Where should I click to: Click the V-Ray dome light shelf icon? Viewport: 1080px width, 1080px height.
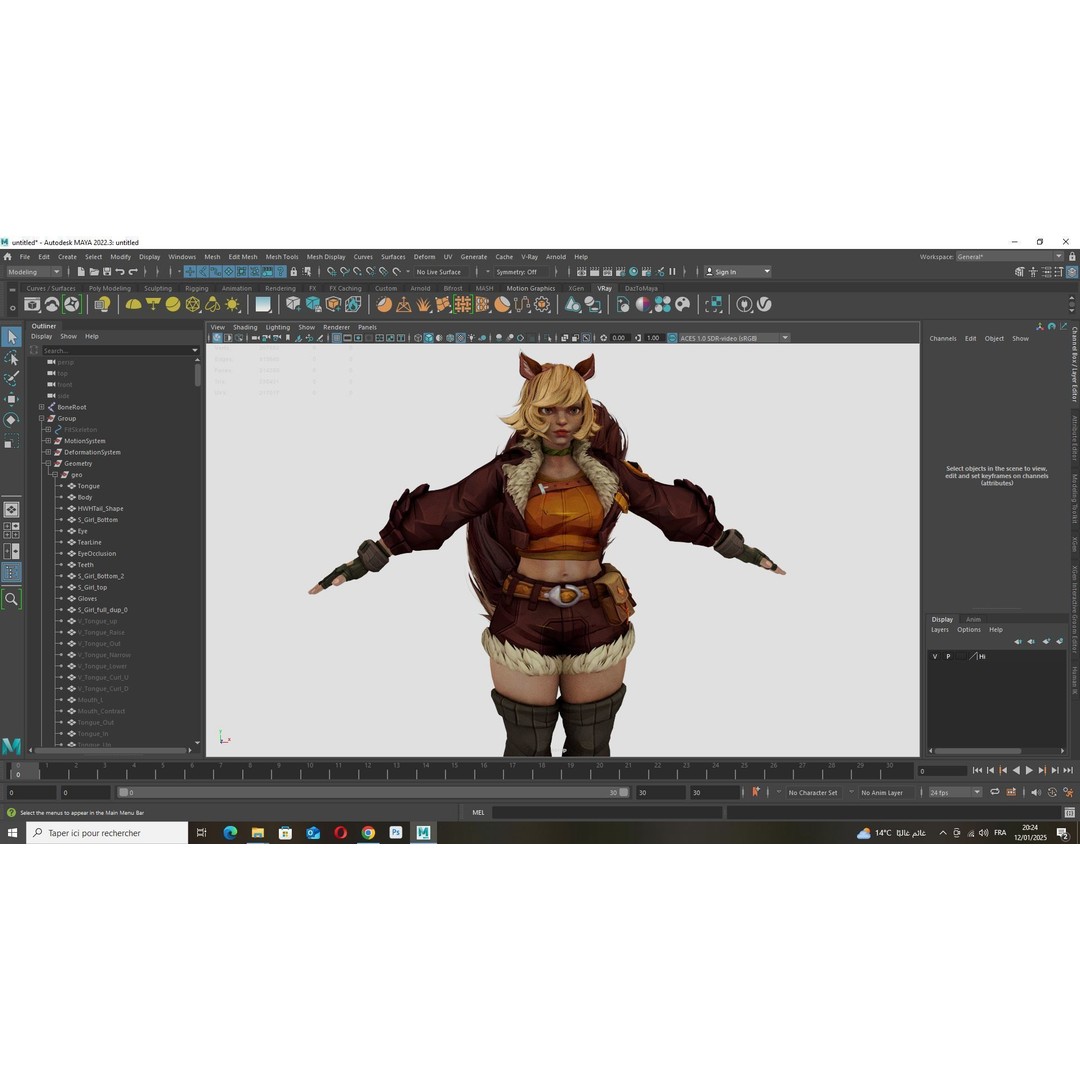click(x=133, y=304)
